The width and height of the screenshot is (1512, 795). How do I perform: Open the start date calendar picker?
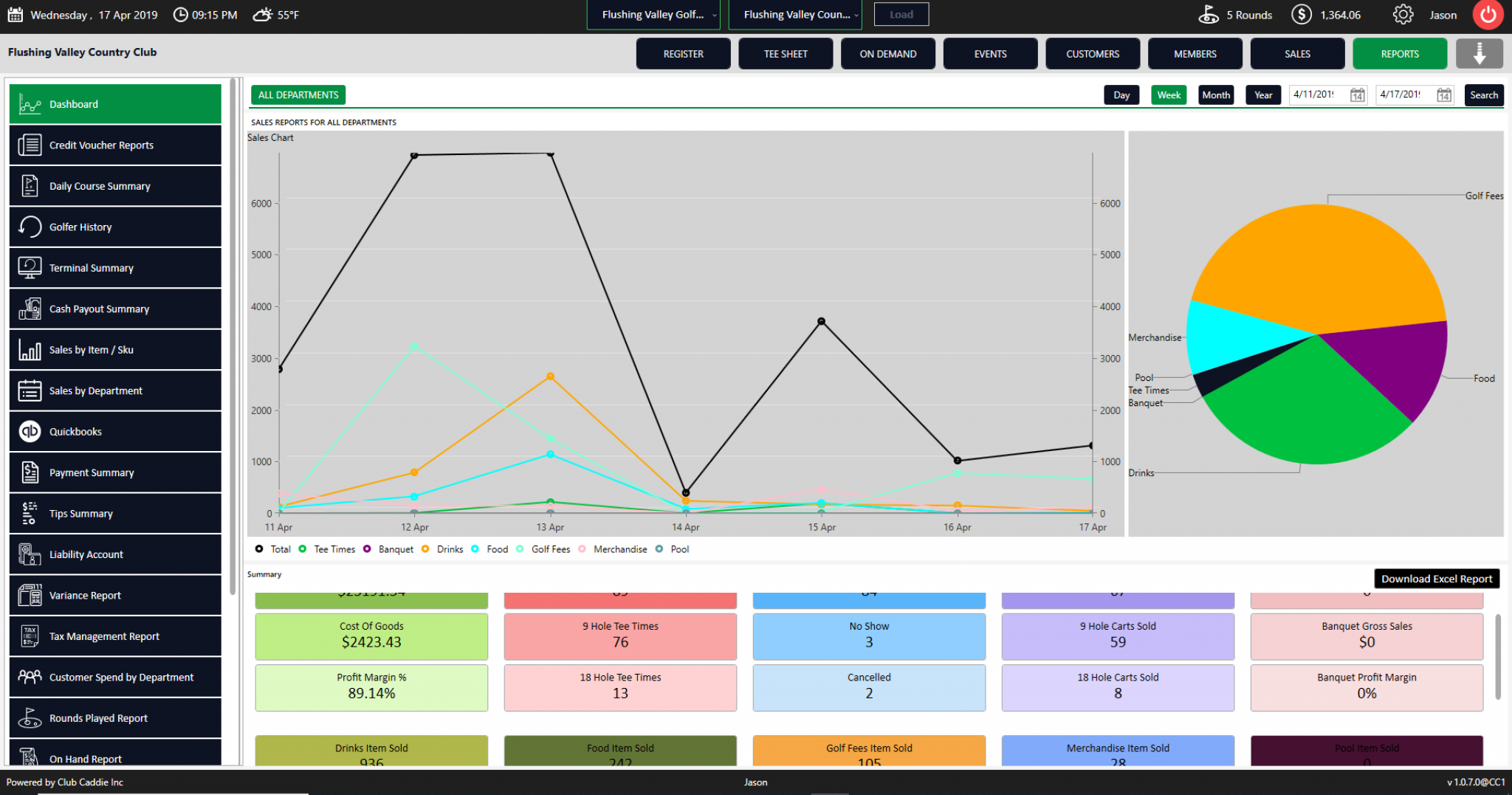click(x=1357, y=94)
